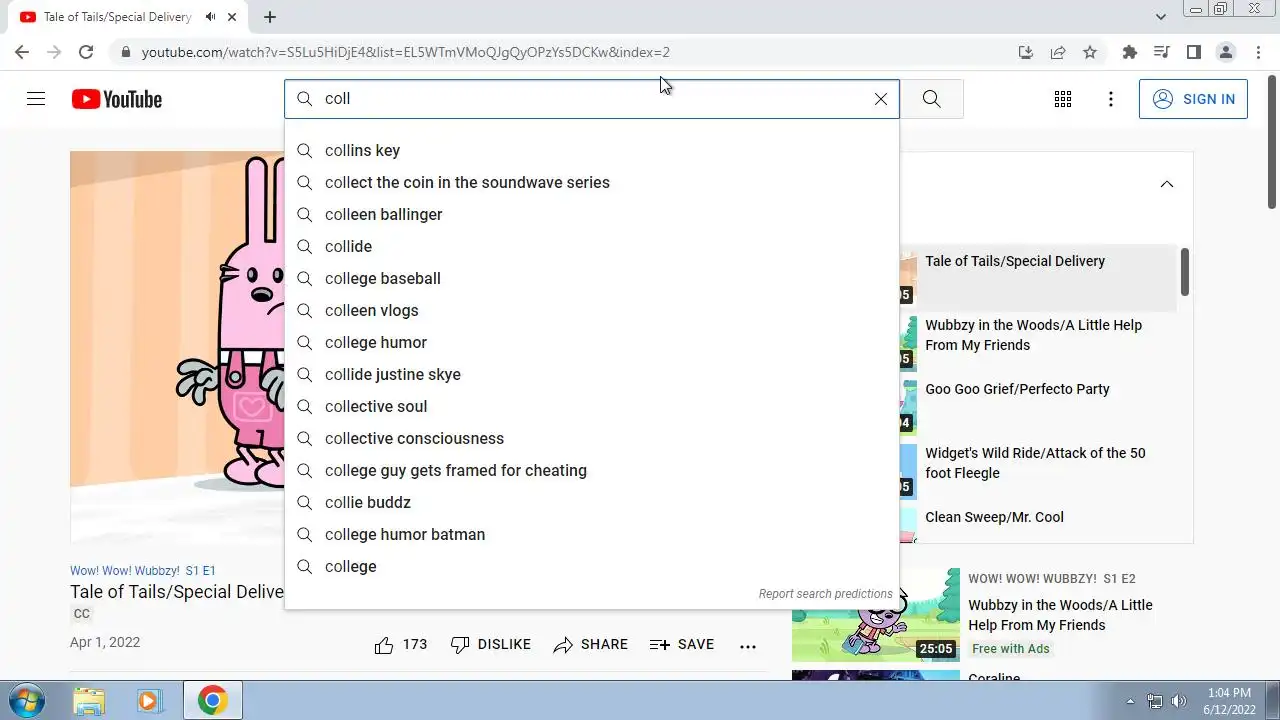The width and height of the screenshot is (1280, 720).
Task: Open Wow! Wow! Wubbzy! S1 E1 link
Action: click(x=142, y=571)
